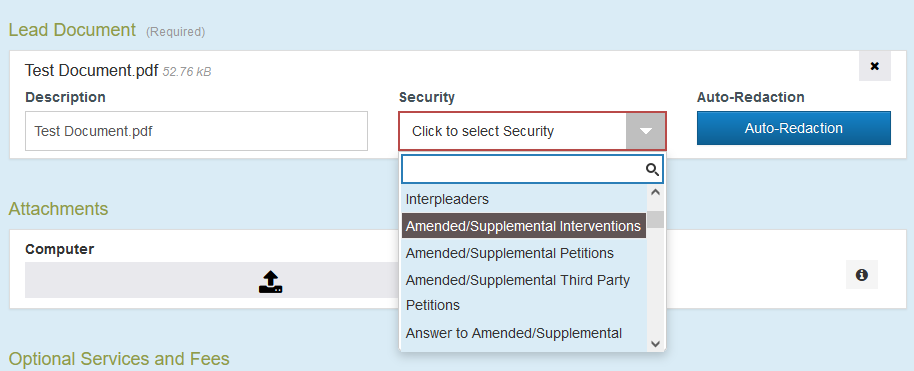This screenshot has width=914, height=371.
Task: Click the 'Click to select Security' combo box
Action: tap(532, 131)
